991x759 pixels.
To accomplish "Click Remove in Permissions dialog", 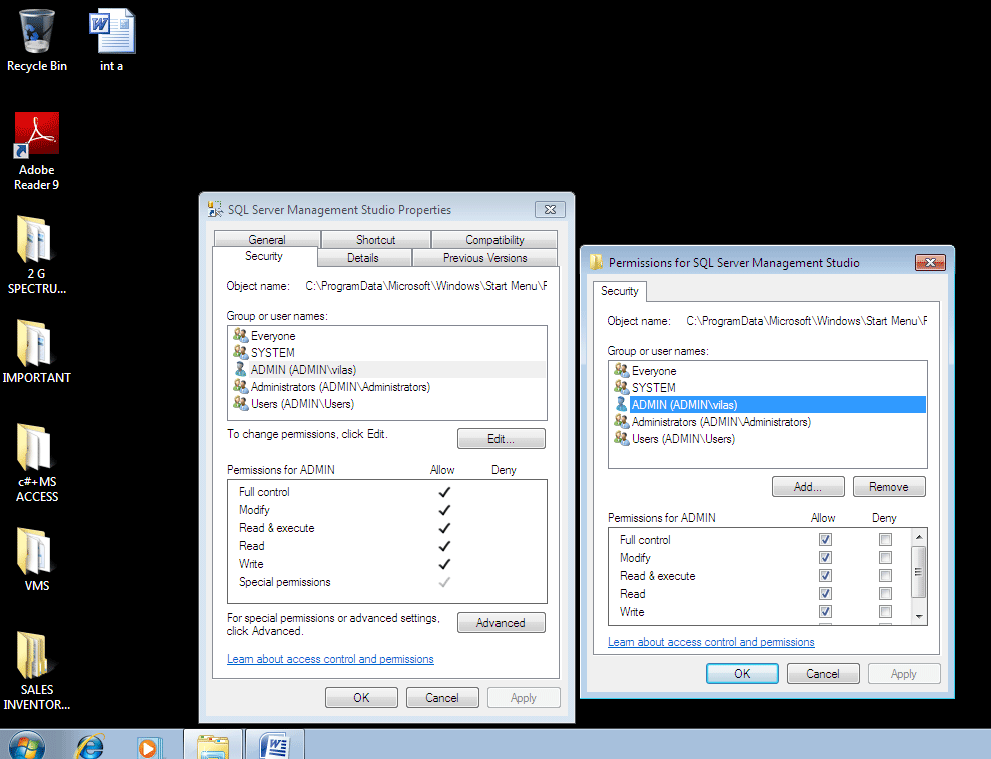I will coord(889,487).
